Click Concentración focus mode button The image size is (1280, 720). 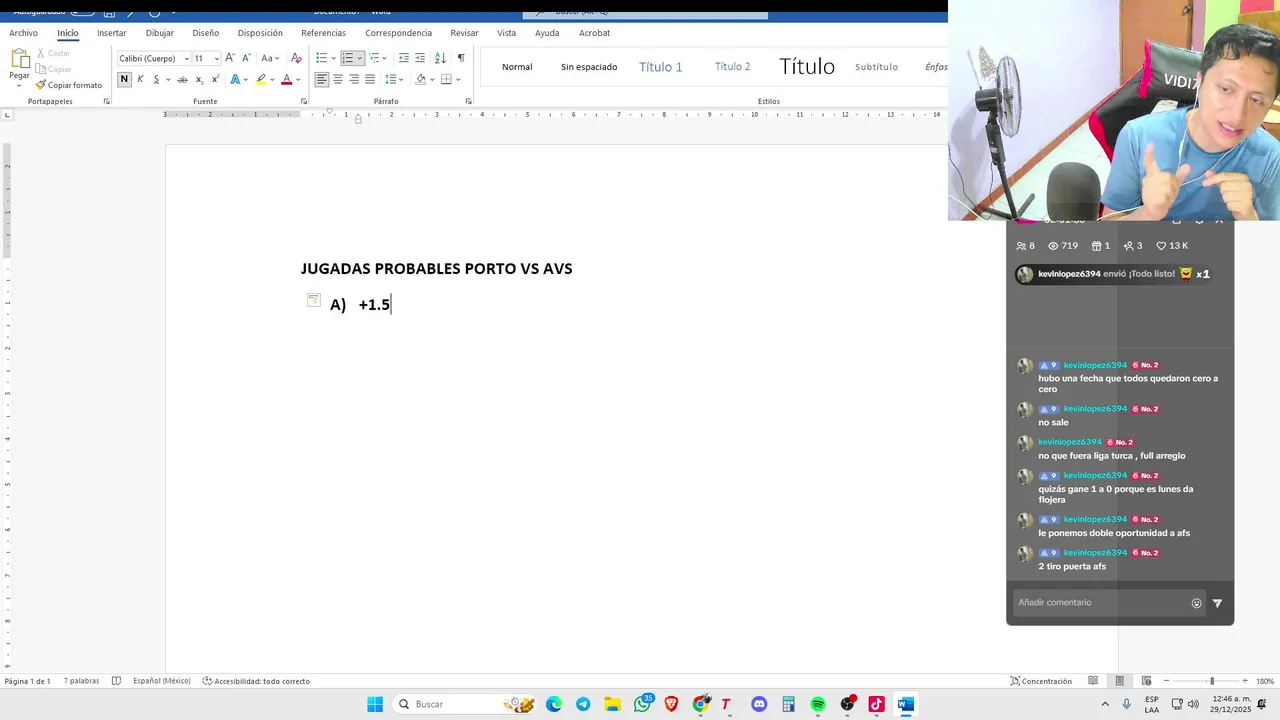tap(1041, 681)
